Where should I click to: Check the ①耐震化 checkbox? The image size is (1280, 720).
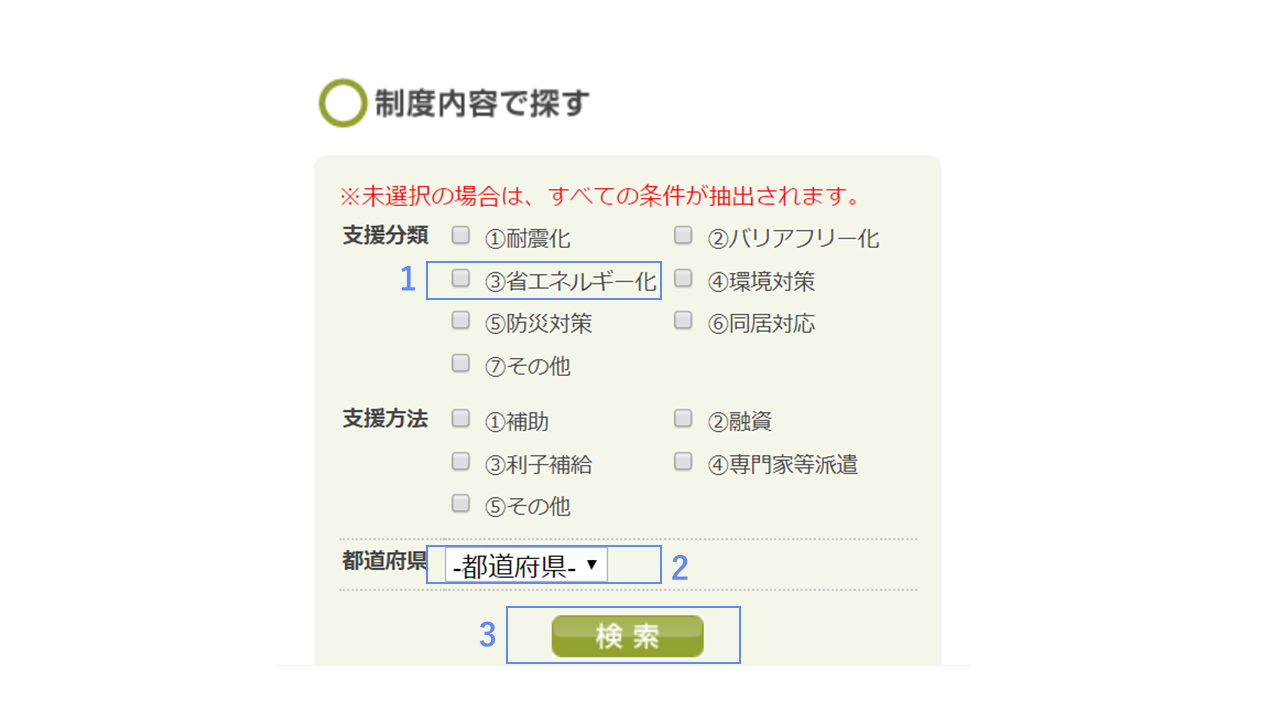point(461,236)
